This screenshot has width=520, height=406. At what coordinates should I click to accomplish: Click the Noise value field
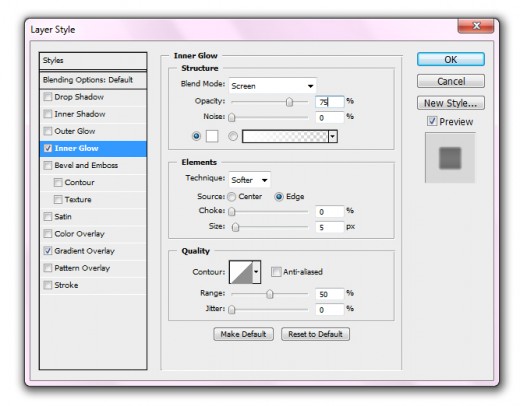329,117
